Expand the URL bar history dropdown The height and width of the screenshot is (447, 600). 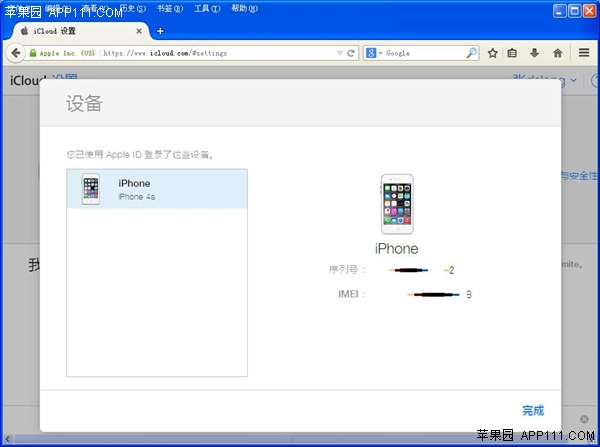339,53
